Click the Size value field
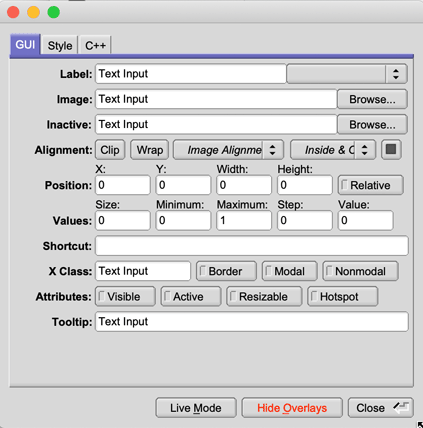The width and height of the screenshot is (423, 428). pyautogui.click(x=123, y=220)
